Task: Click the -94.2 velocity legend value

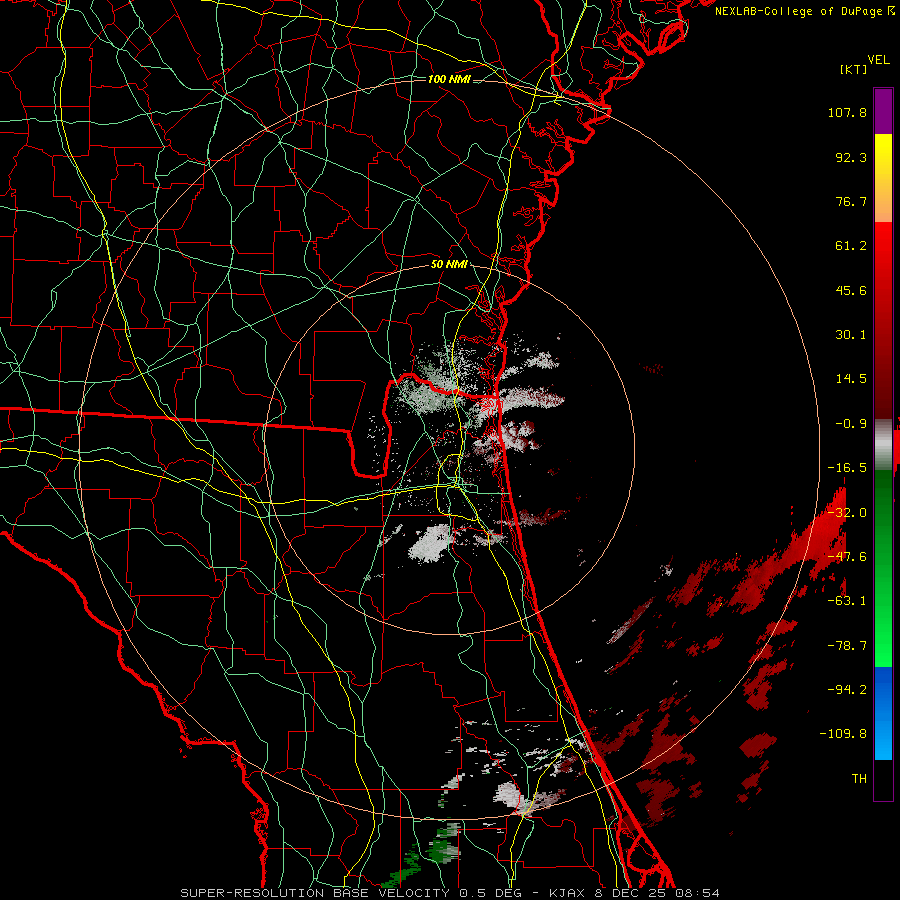Action: (x=847, y=689)
